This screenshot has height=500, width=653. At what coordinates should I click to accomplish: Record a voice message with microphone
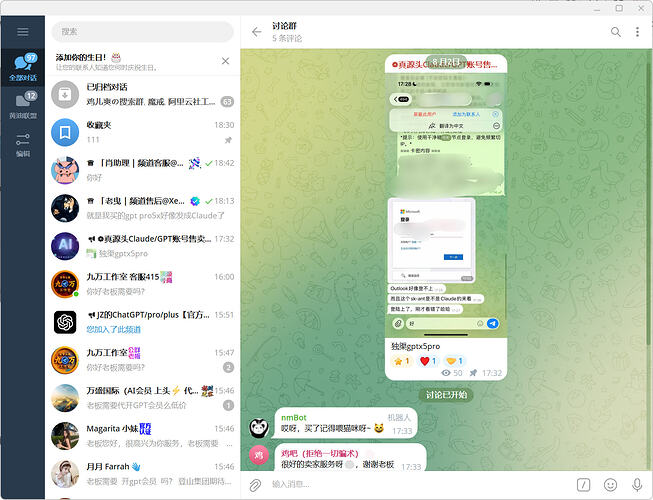coord(637,485)
